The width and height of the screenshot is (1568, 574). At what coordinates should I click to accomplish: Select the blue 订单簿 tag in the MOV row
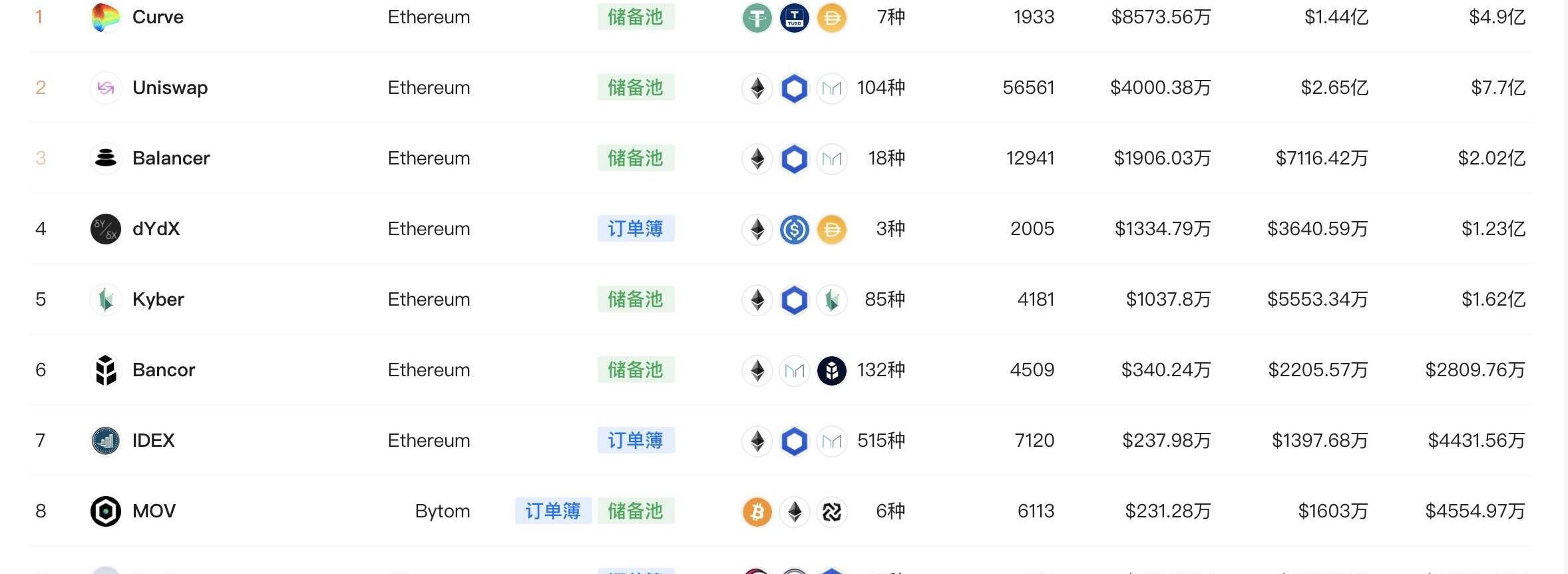pyautogui.click(x=553, y=511)
